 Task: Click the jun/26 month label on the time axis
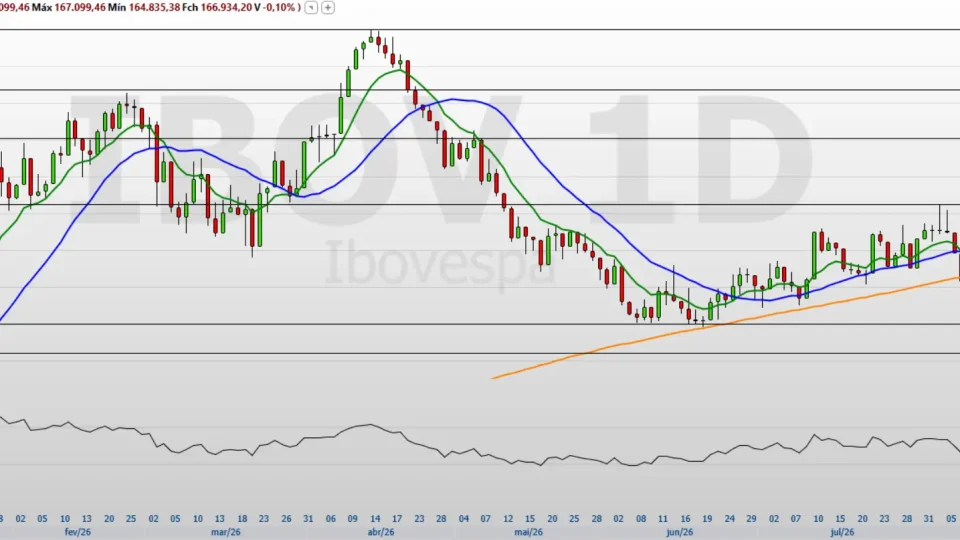(680, 531)
